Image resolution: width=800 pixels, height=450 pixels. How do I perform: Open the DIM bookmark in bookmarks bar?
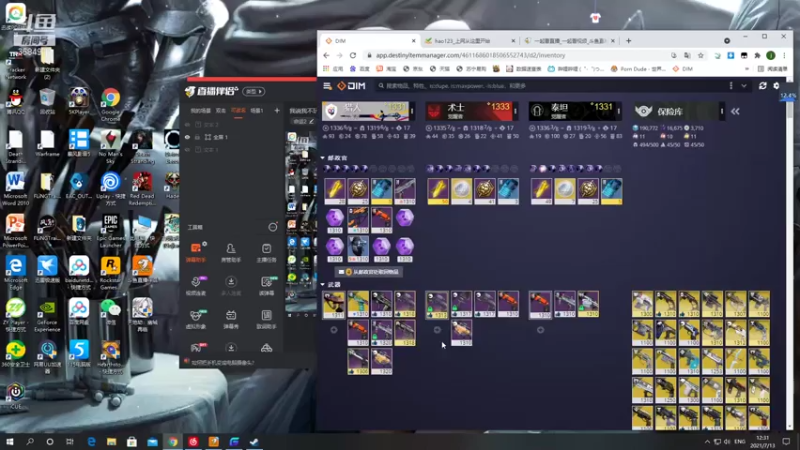point(683,68)
